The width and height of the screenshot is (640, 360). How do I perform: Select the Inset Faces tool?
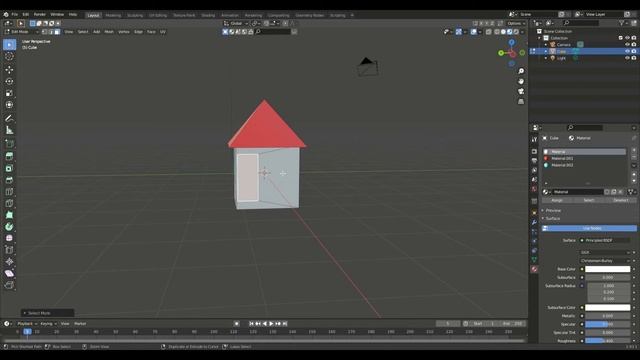tap(9, 168)
